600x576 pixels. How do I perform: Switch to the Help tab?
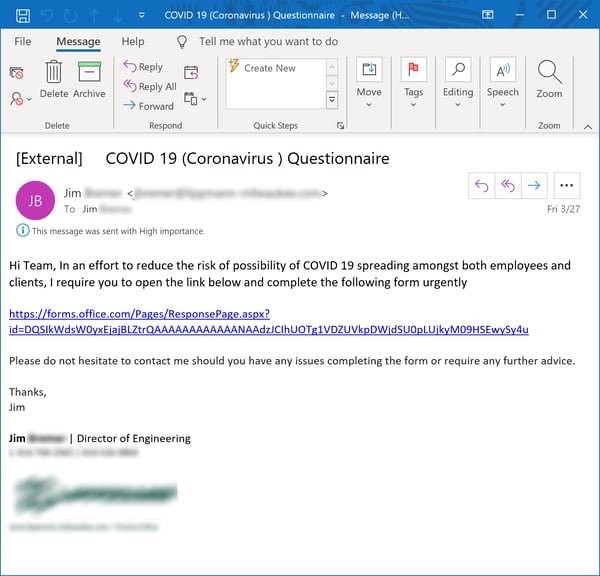click(133, 42)
